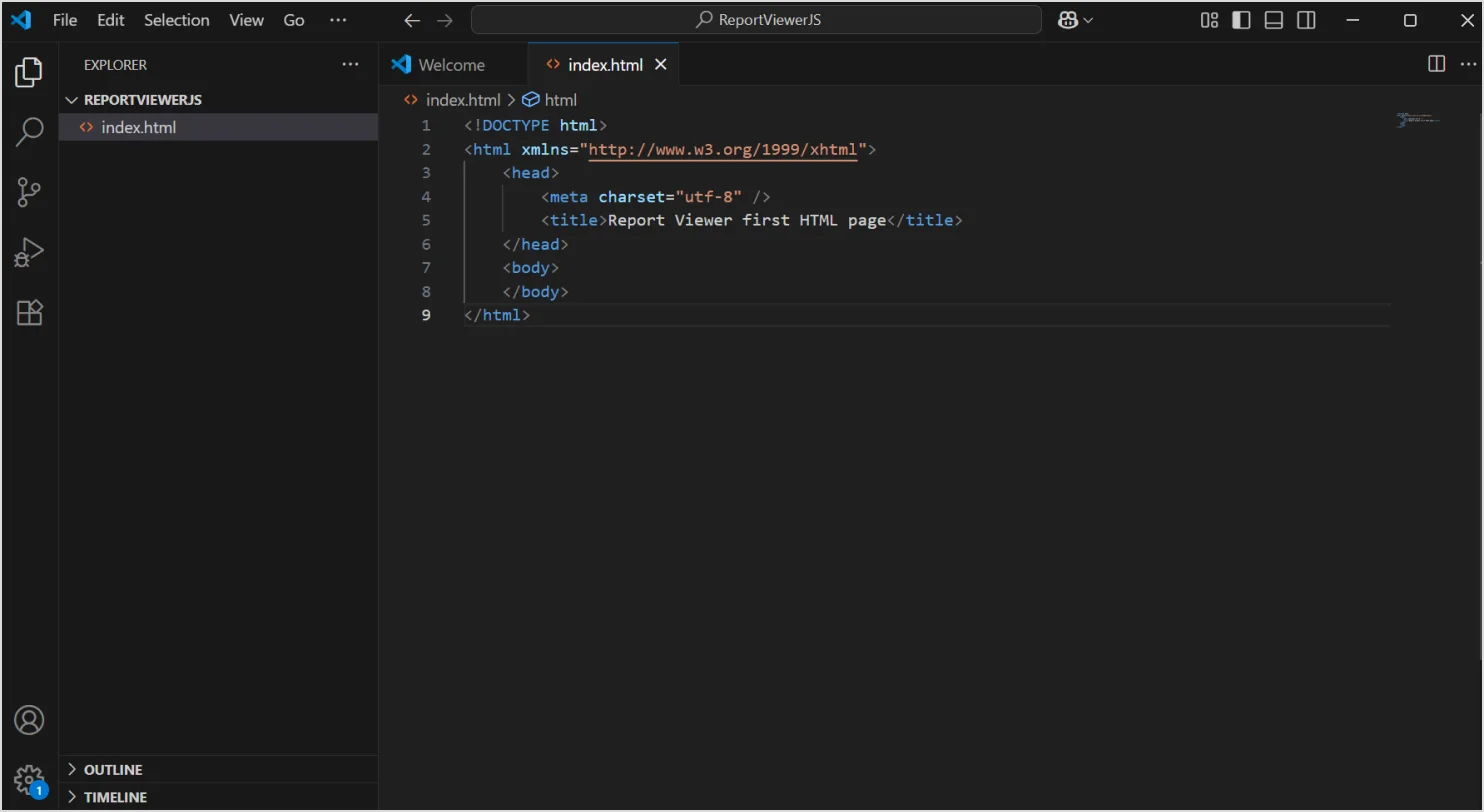Open the Search view in the activity bar
Image resolution: width=1484 pixels, height=812 pixels.
[28, 131]
